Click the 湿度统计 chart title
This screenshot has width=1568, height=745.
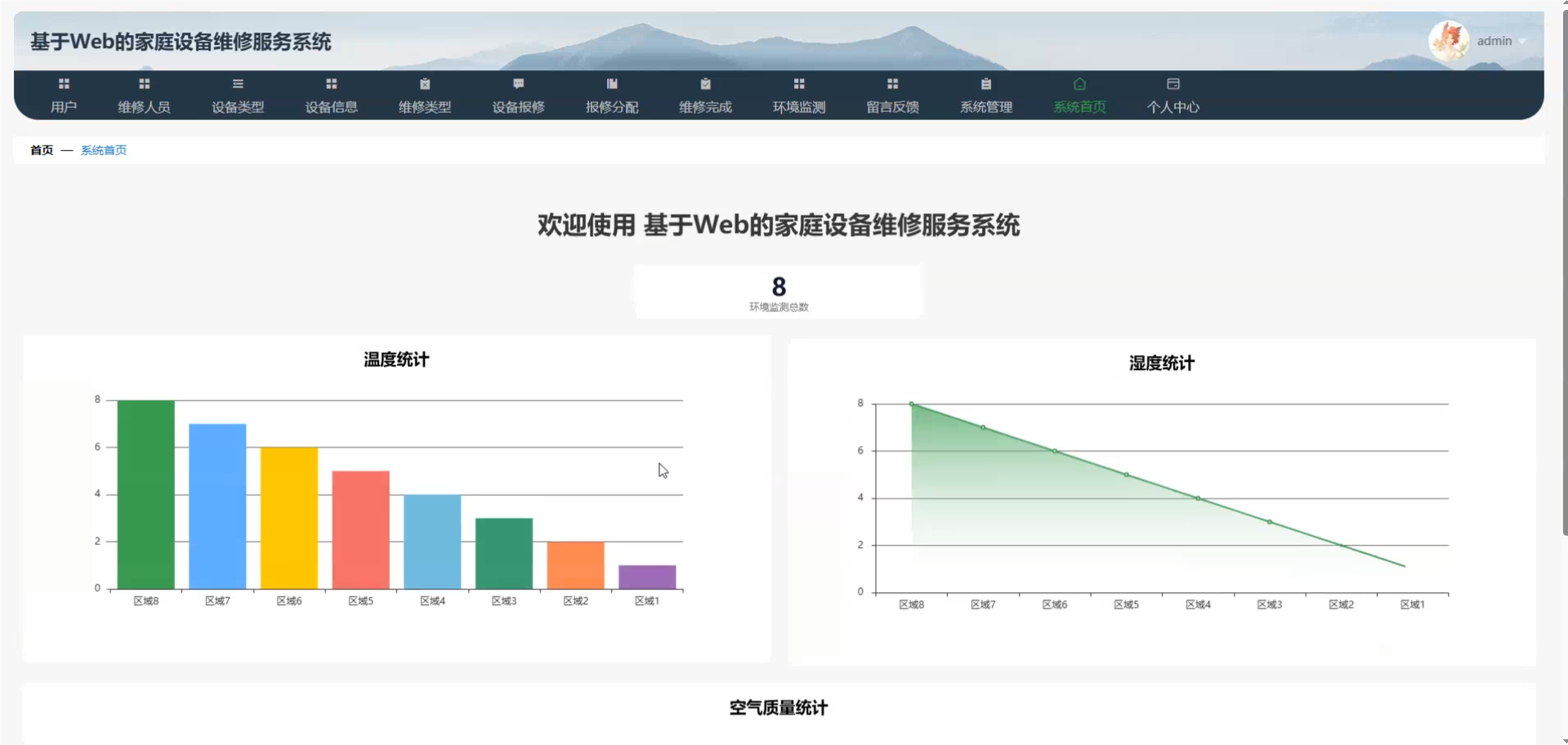1162,364
